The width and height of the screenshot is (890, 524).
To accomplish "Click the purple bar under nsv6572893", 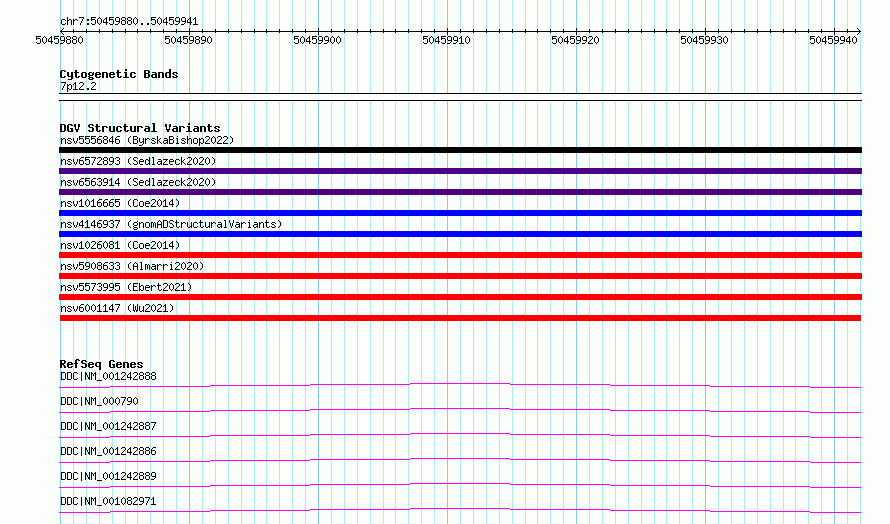I will click(460, 171).
